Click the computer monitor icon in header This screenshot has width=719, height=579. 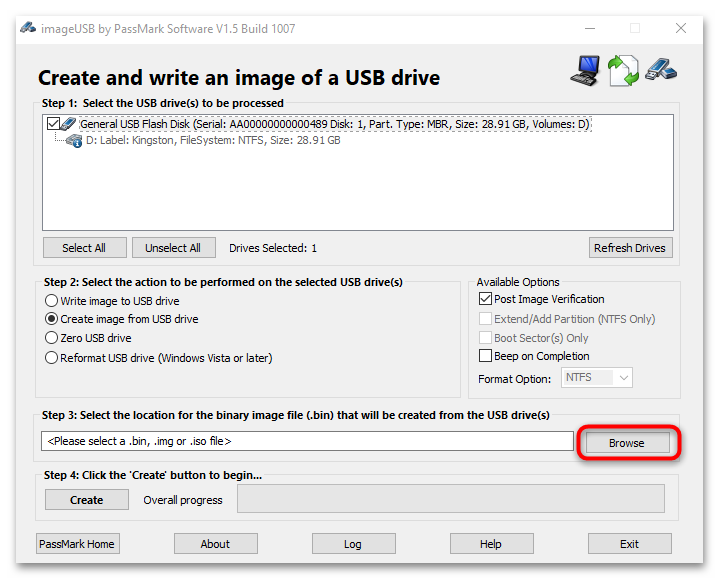[x=586, y=70]
